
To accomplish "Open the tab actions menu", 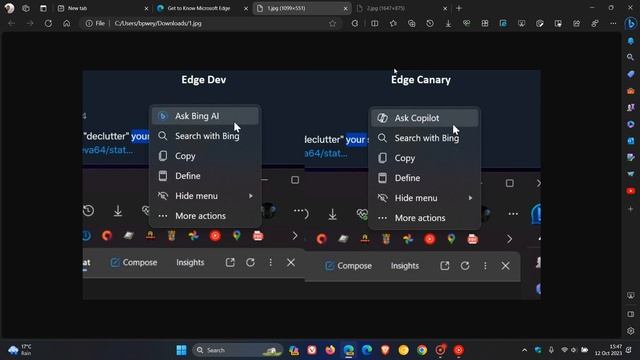I will click(43, 8).
